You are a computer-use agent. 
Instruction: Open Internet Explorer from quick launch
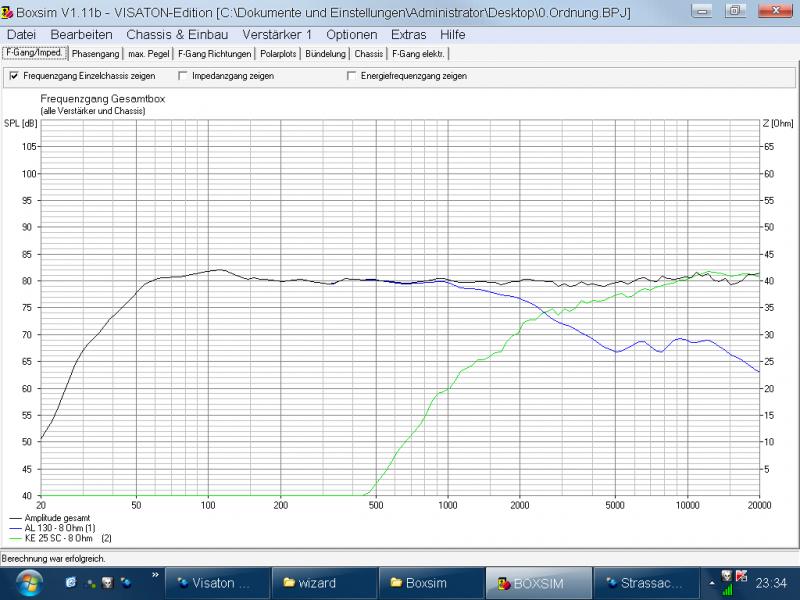click(x=72, y=582)
